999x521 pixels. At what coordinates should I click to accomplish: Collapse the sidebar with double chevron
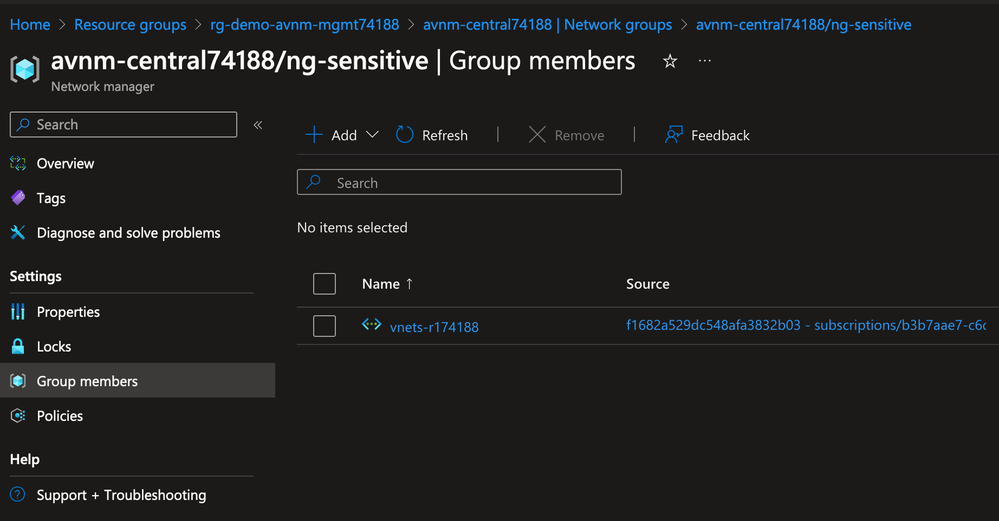[x=258, y=125]
